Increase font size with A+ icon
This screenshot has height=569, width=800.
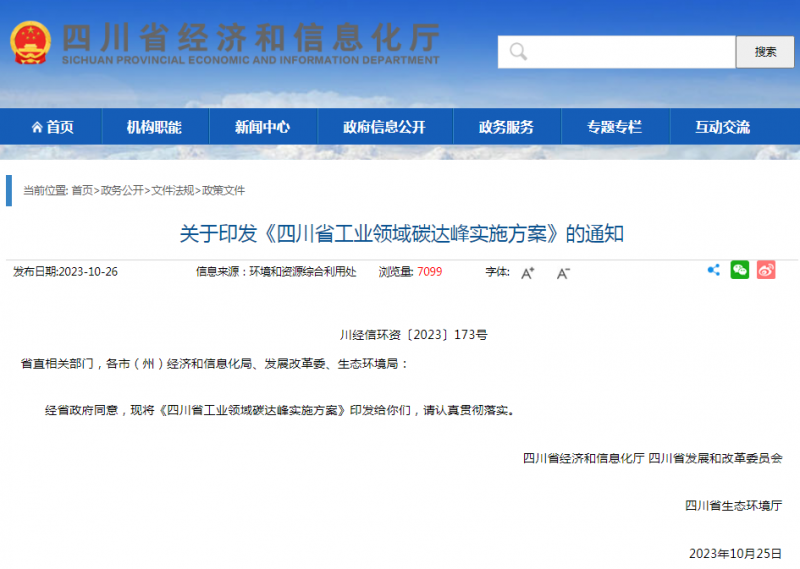point(528,273)
